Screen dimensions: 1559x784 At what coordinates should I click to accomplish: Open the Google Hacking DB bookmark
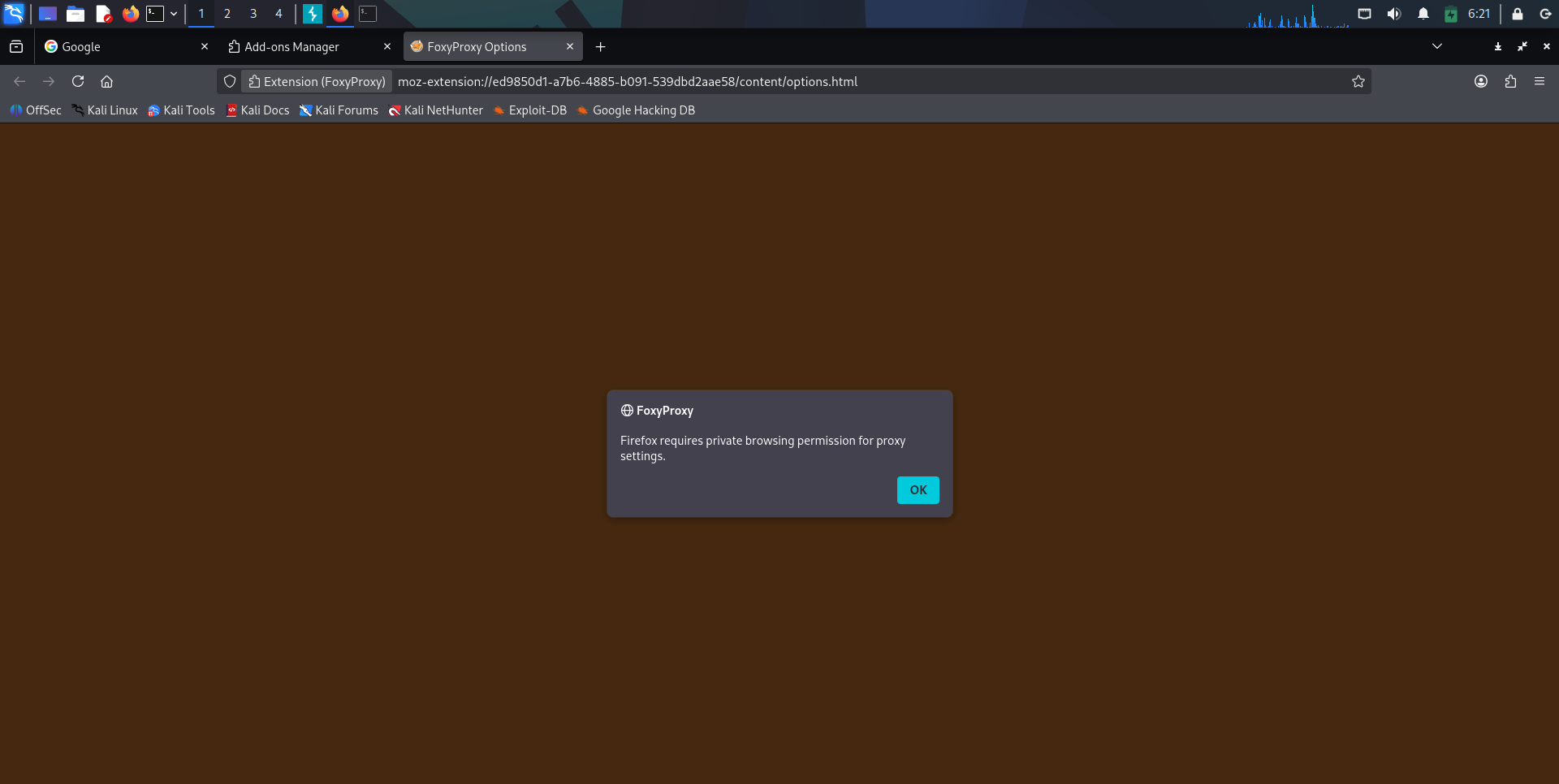637,110
